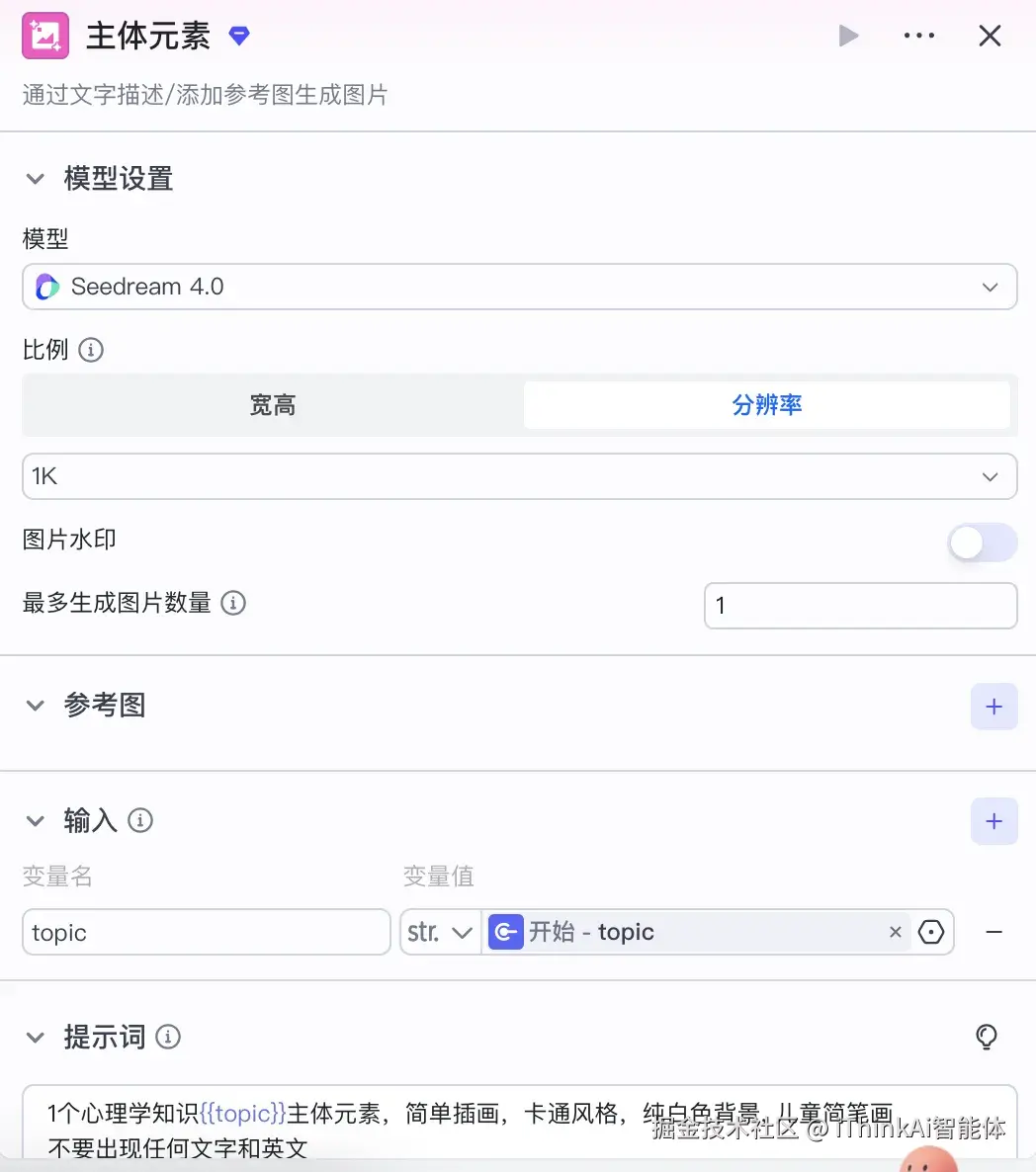The image size is (1036, 1172).
Task: Select the 分辨率 tab
Action: (x=767, y=405)
